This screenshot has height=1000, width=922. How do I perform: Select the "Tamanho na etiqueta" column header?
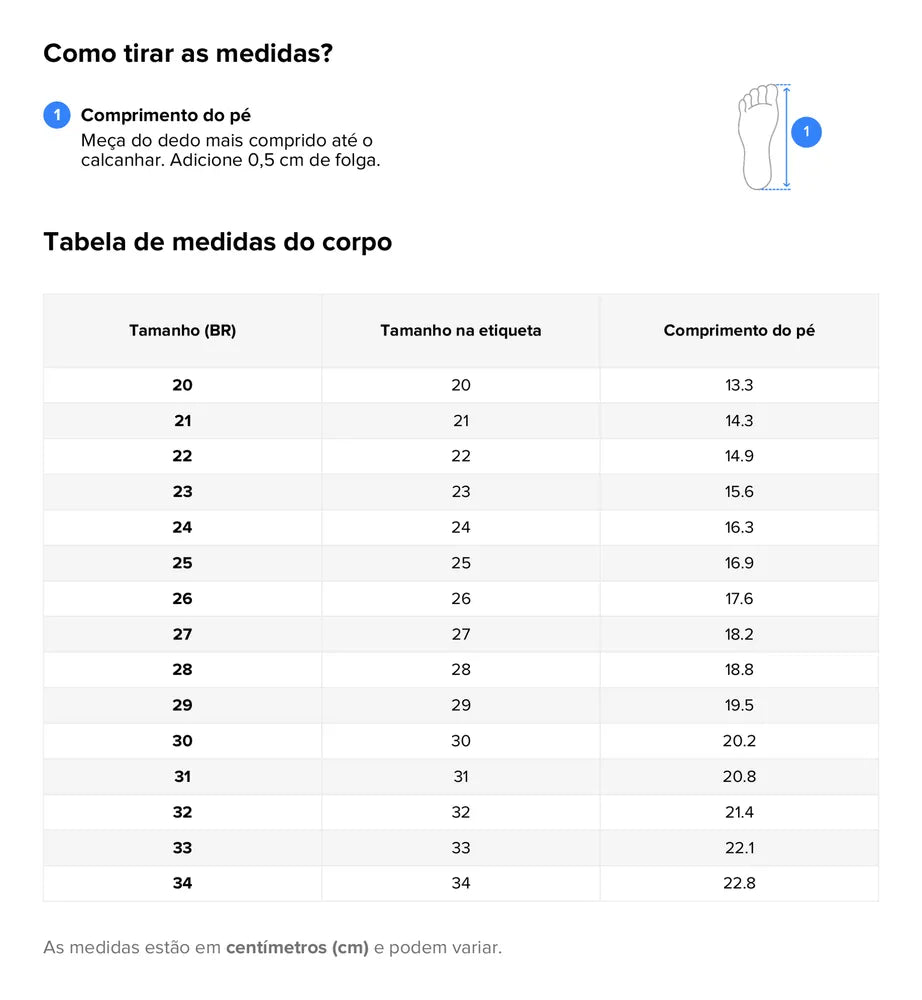point(460,331)
